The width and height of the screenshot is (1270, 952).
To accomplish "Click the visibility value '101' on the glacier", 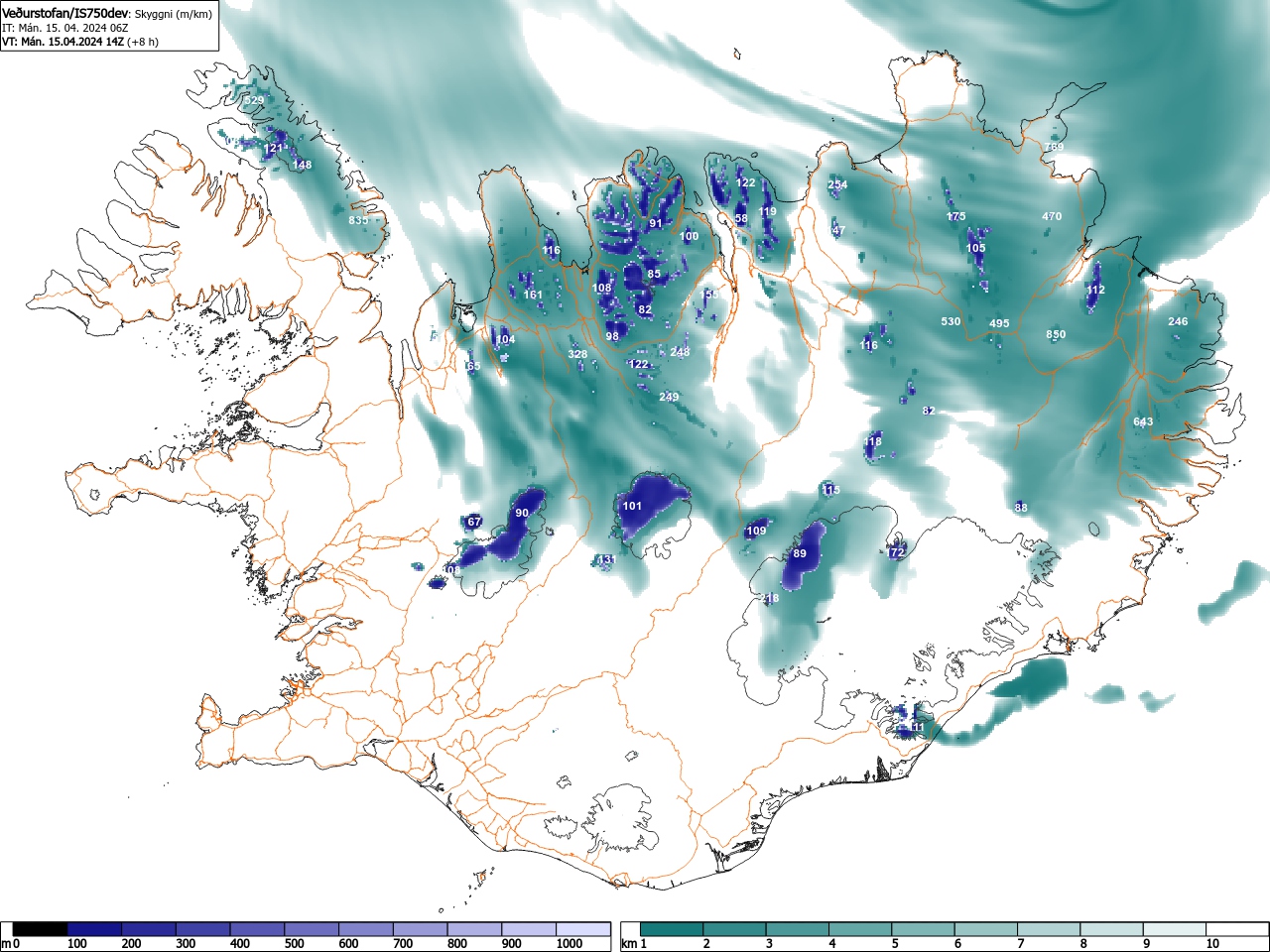I will pyautogui.click(x=632, y=506).
